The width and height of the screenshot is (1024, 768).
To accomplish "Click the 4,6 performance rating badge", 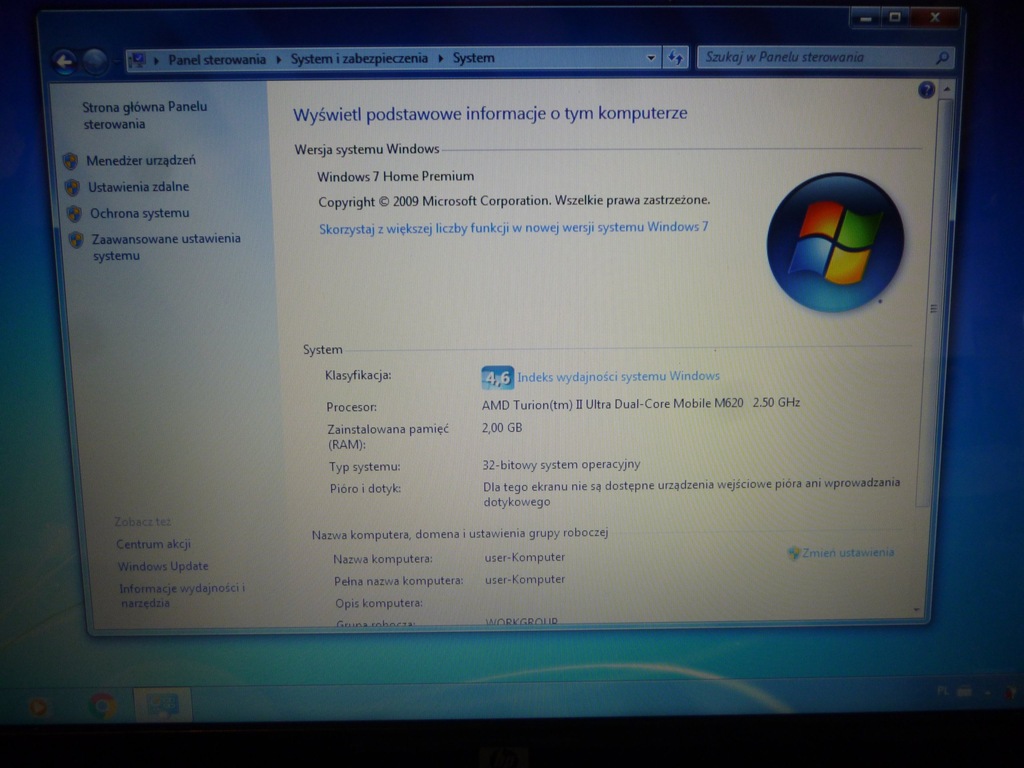I will click(x=497, y=377).
